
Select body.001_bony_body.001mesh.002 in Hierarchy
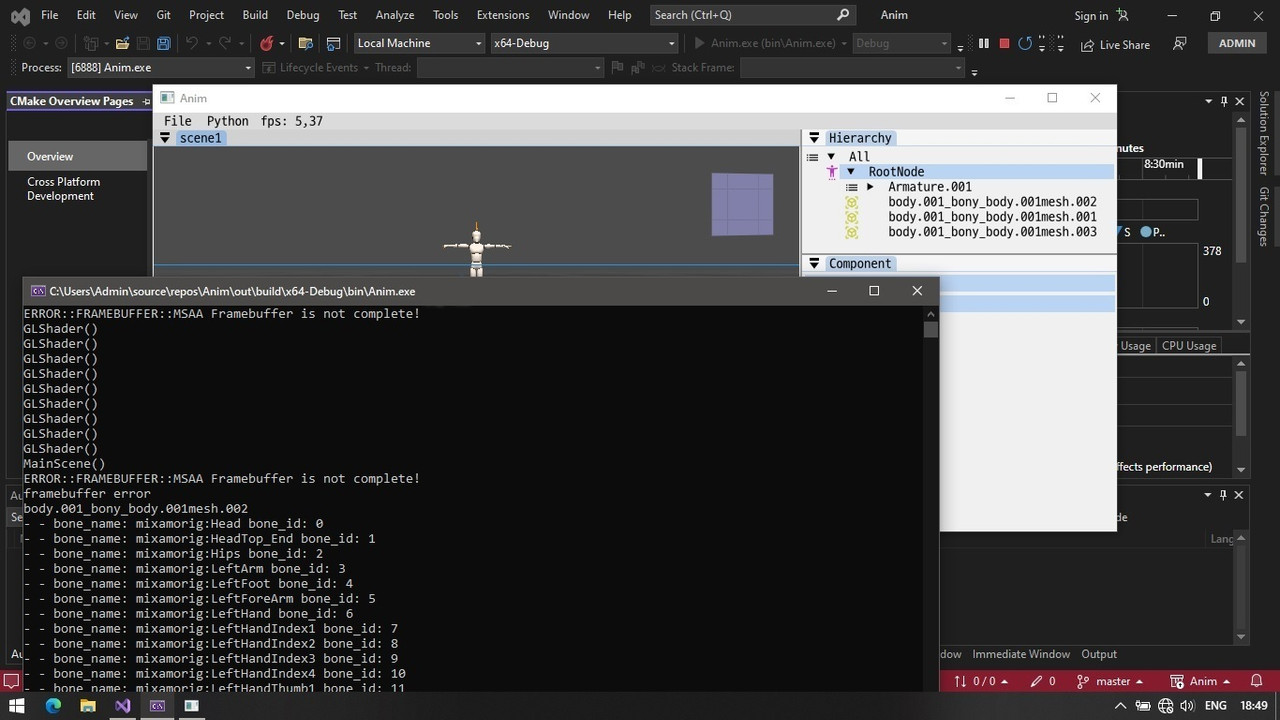(x=992, y=202)
